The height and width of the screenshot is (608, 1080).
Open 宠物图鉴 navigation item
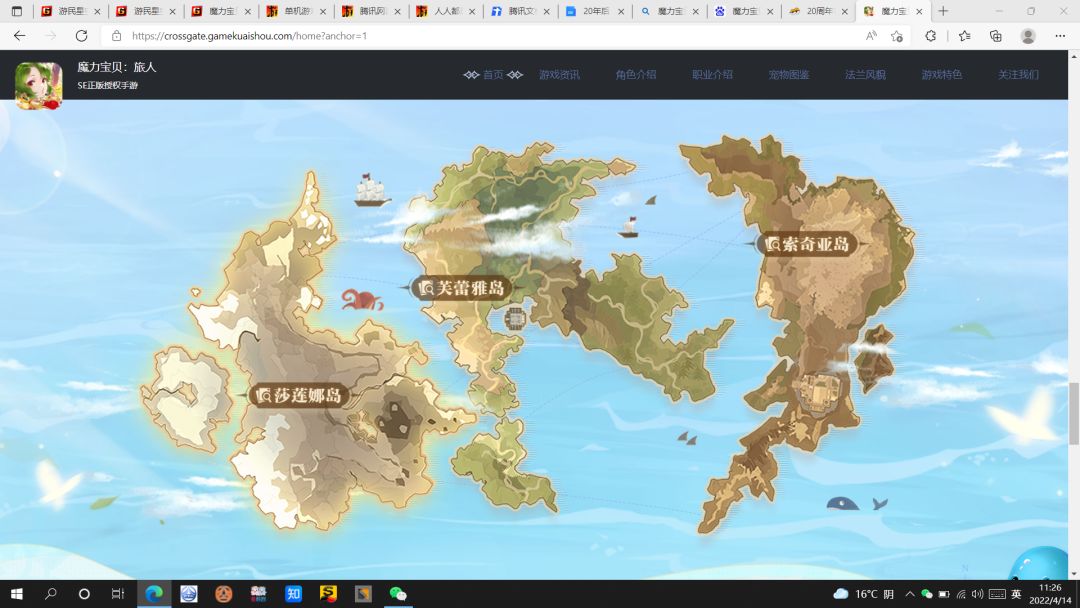789,74
